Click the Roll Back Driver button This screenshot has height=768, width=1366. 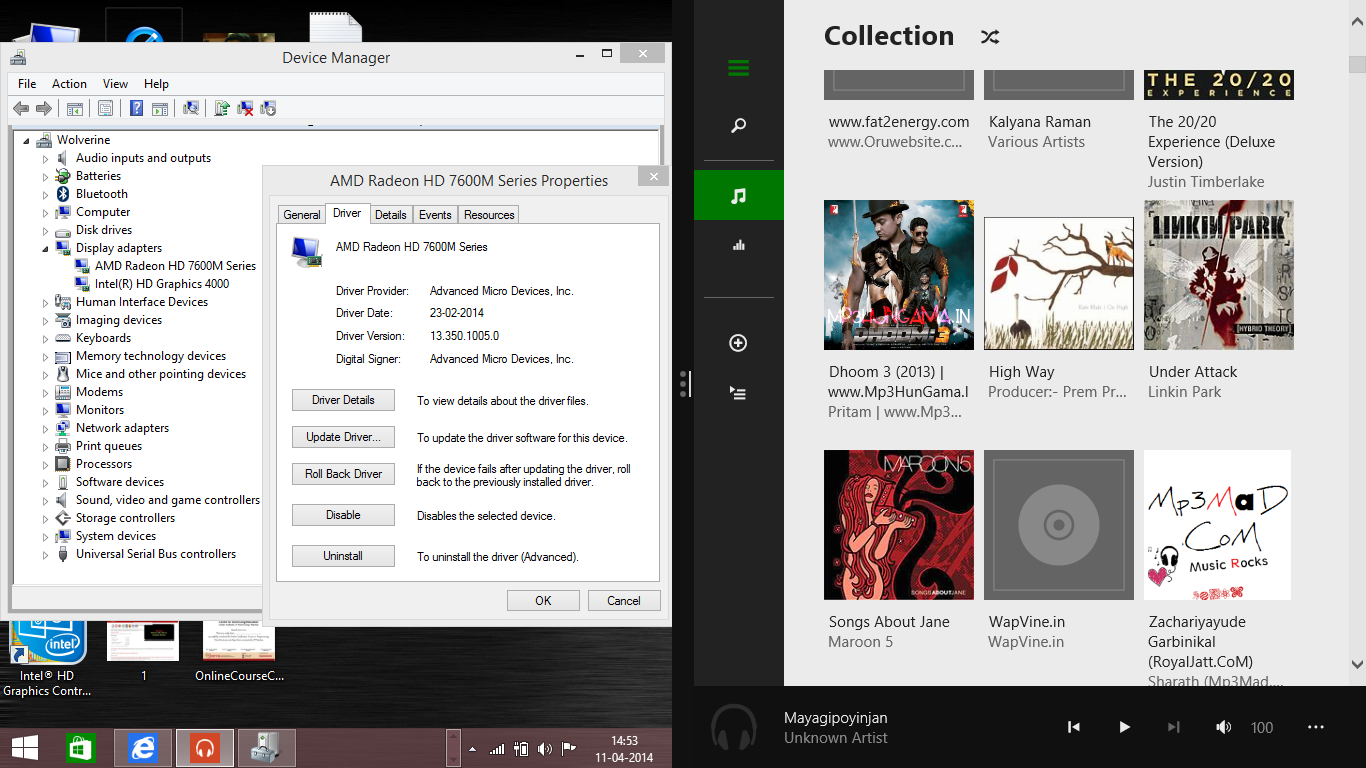click(x=343, y=474)
